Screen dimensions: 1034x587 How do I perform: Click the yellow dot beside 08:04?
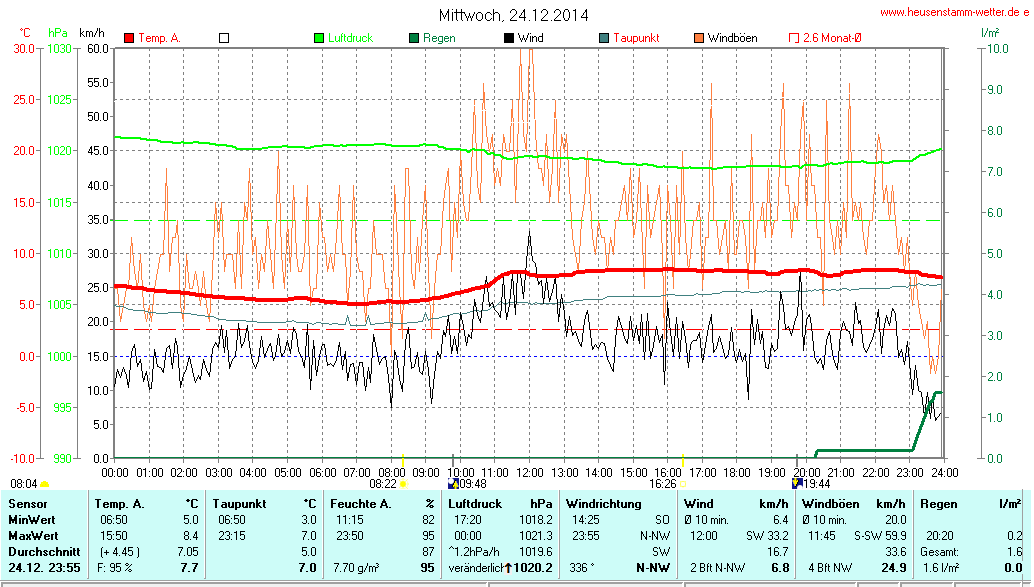[x=44, y=484]
